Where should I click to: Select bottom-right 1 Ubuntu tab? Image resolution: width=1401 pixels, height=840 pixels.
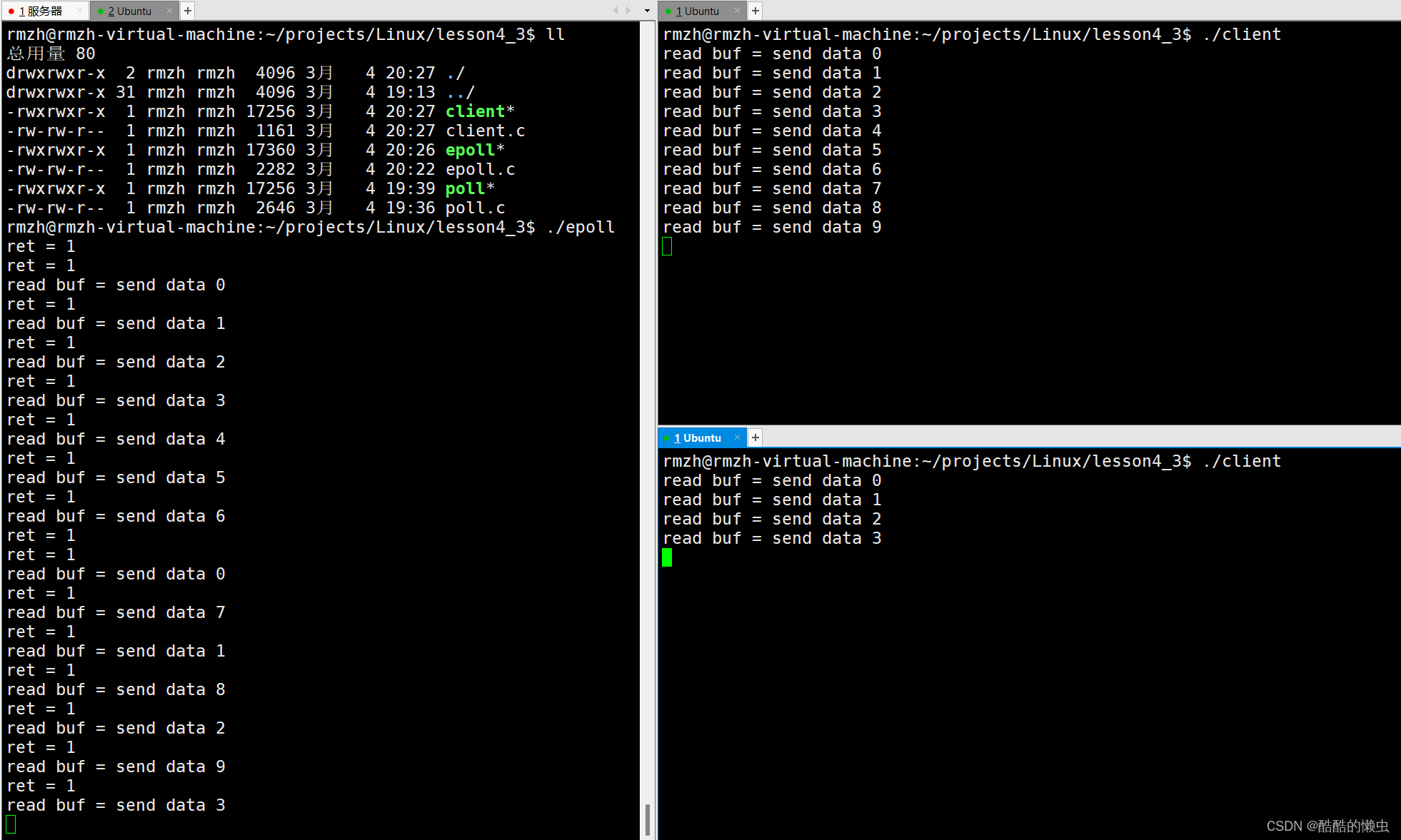pos(698,437)
